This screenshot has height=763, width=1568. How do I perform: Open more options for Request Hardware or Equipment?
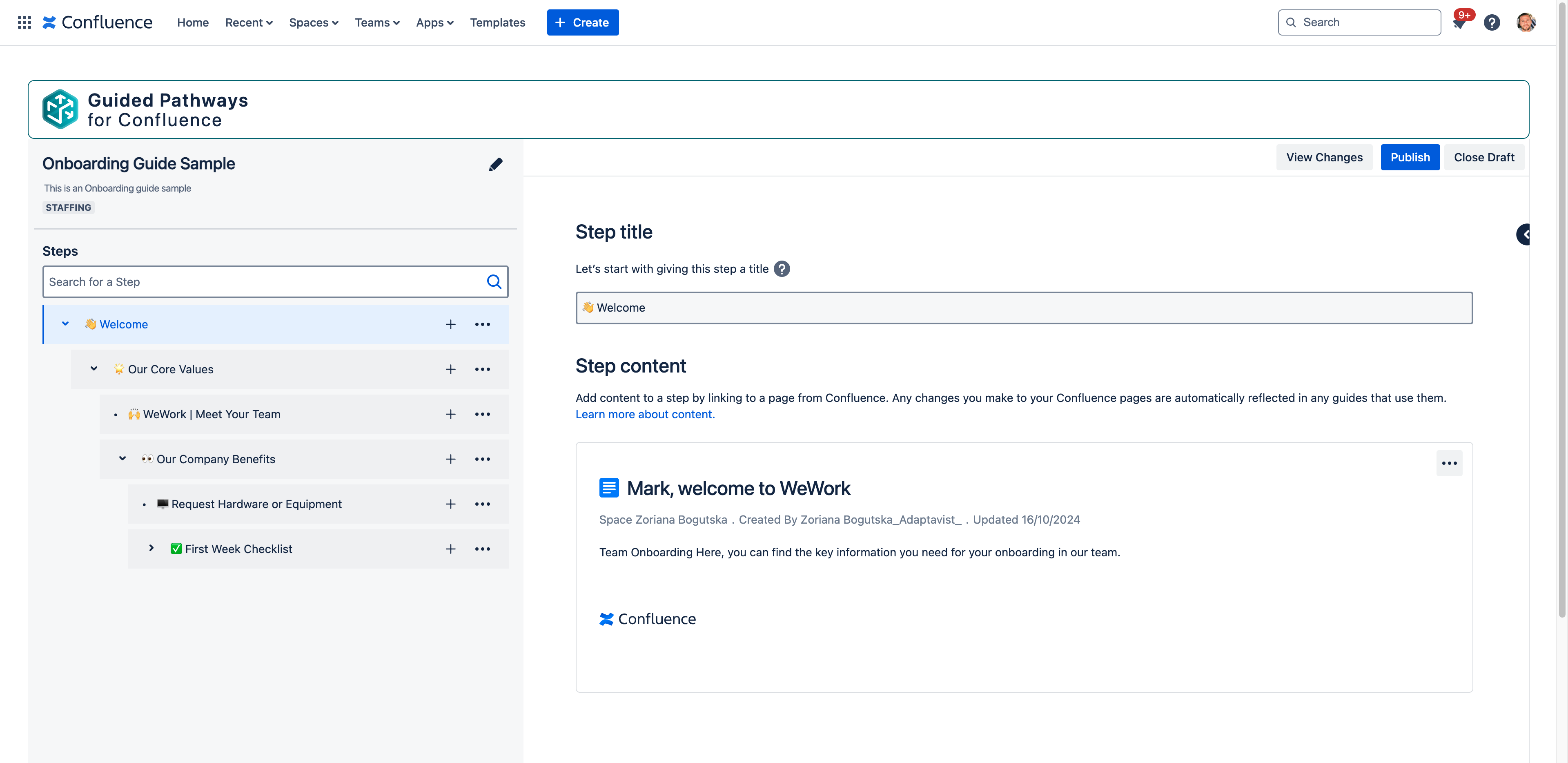pos(483,504)
